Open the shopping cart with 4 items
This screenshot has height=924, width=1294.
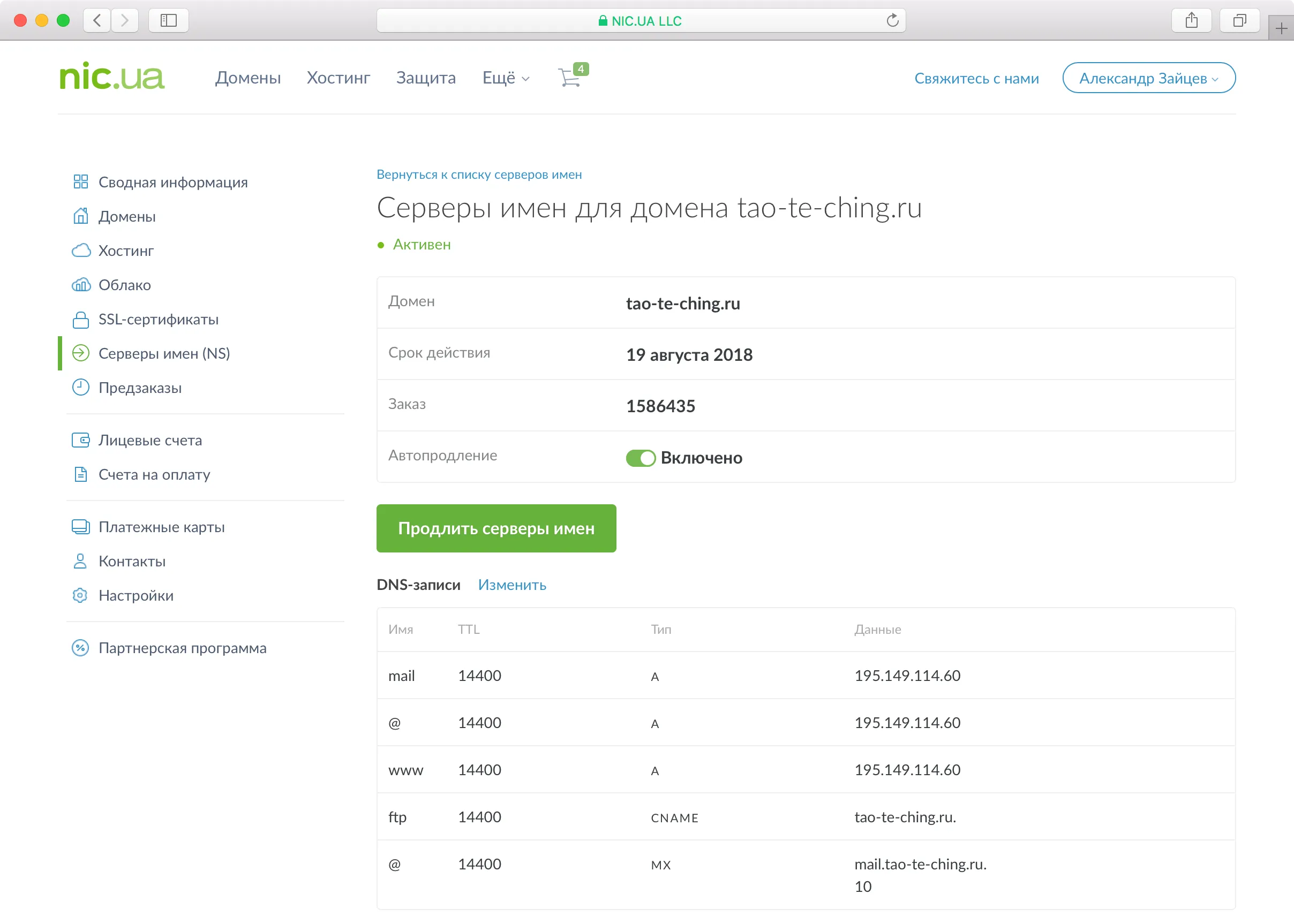coord(570,78)
